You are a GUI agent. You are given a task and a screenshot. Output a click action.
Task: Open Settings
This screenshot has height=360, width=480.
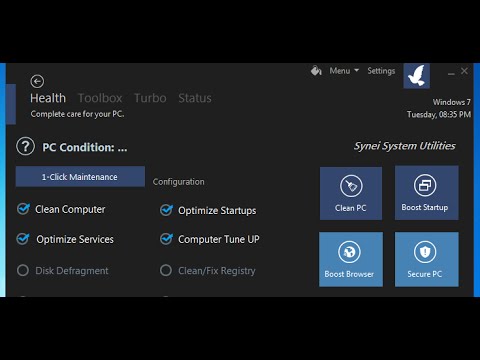pyautogui.click(x=381, y=71)
